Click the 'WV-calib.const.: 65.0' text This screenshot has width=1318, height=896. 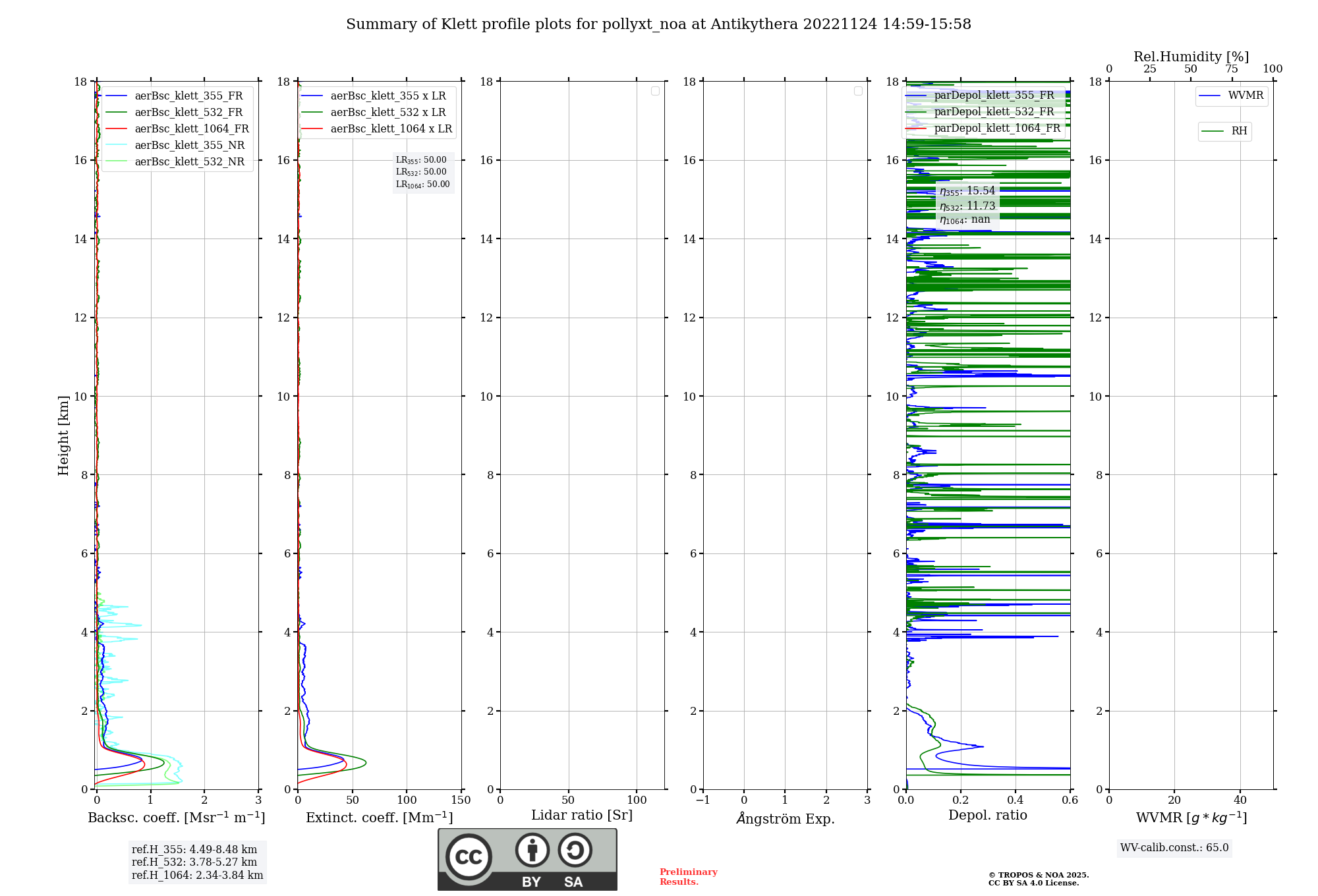click(x=1174, y=848)
